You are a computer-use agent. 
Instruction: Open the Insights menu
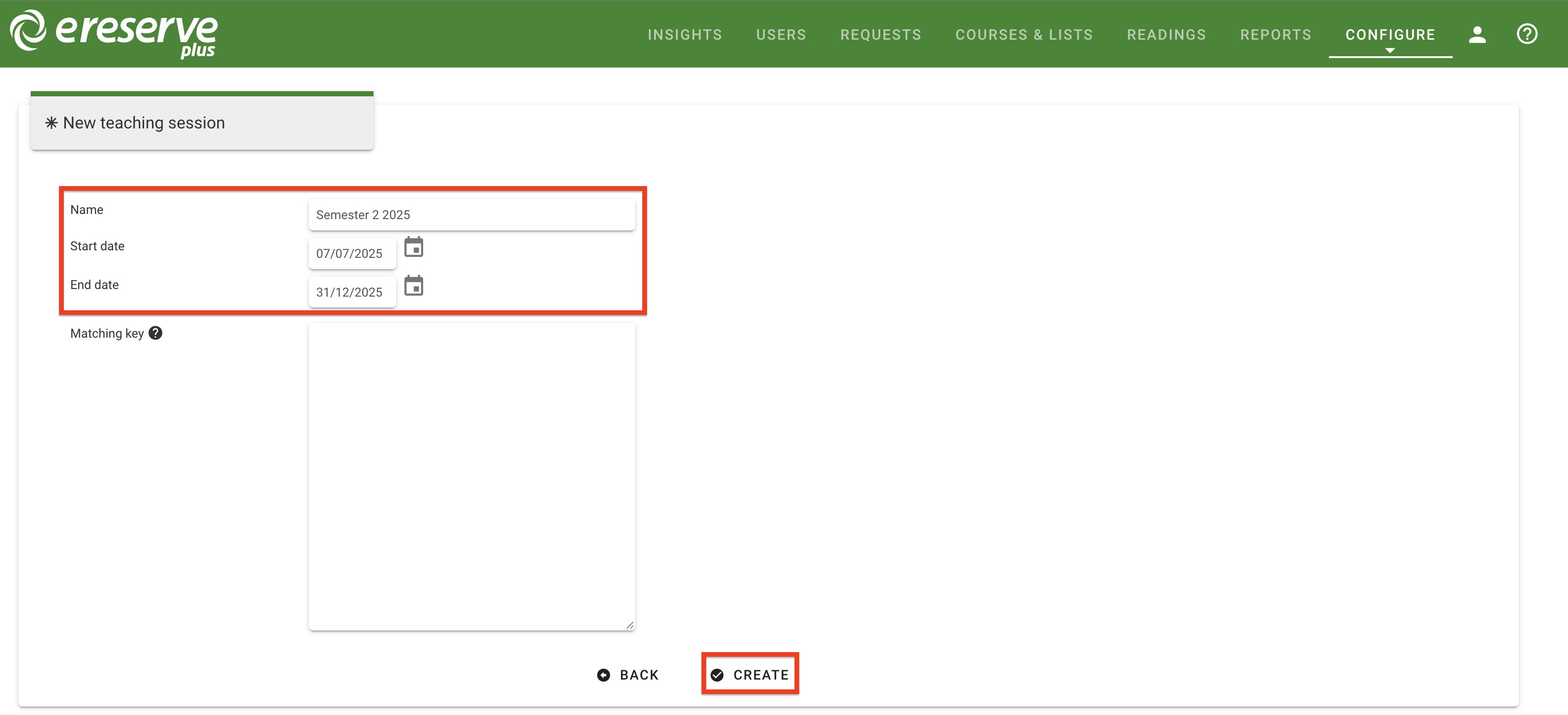[684, 34]
